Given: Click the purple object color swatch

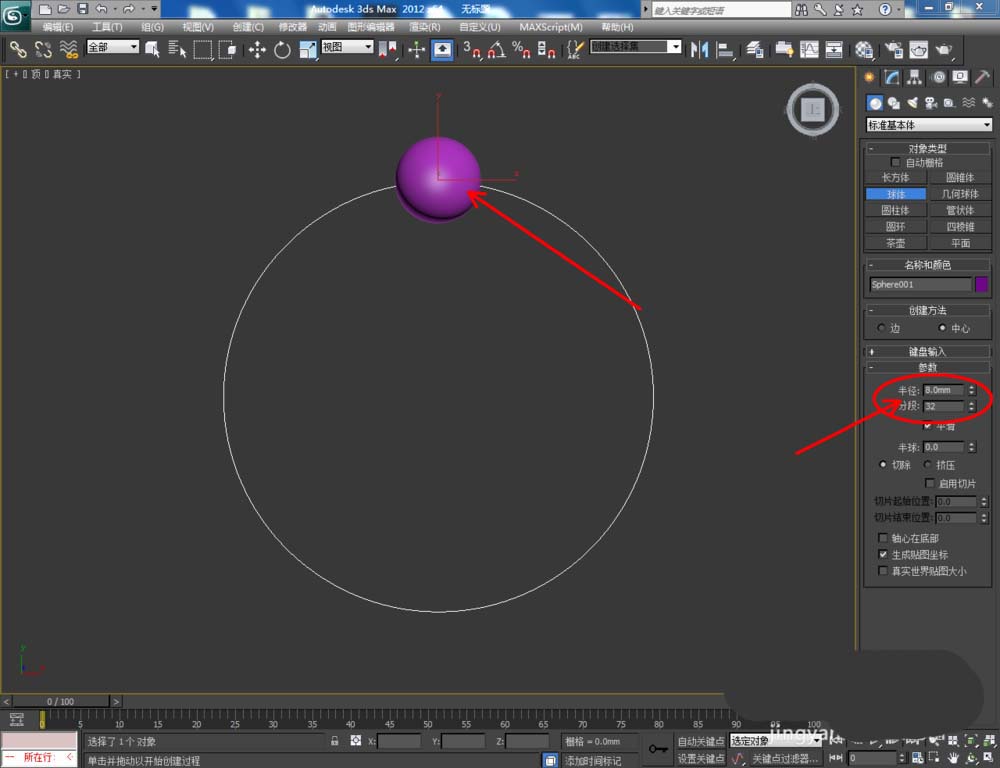Looking at the screenshot, I should click(x=982, y=284).
